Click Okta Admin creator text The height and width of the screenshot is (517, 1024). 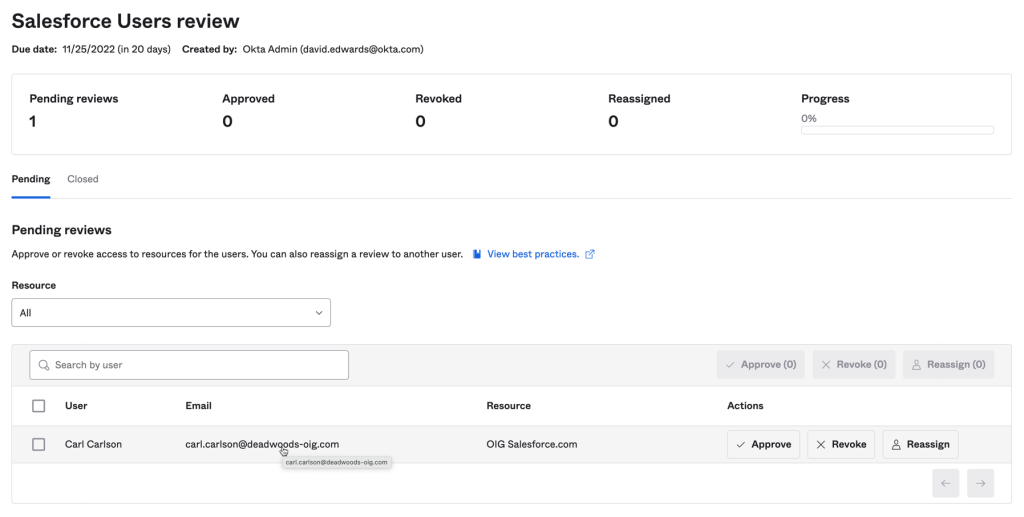[x=333, y=49]
